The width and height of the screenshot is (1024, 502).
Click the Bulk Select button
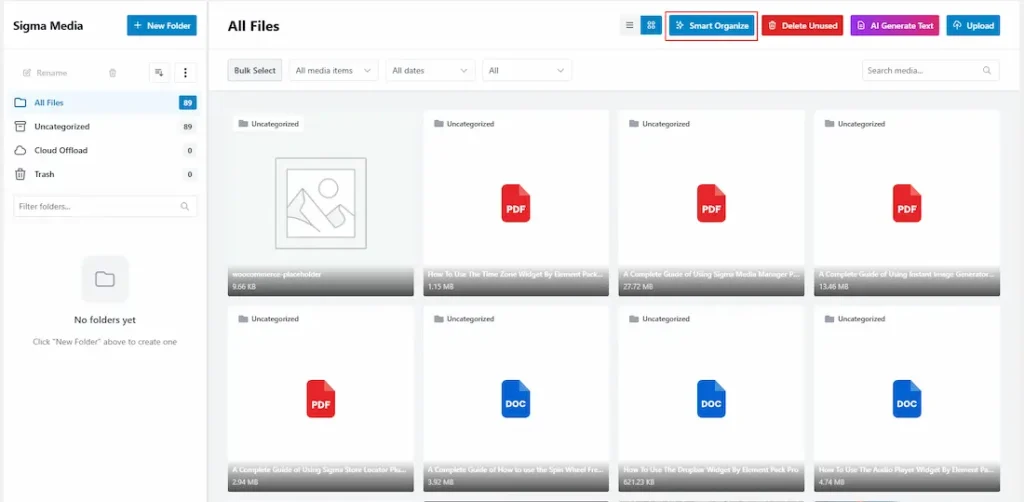pos(255,71)
